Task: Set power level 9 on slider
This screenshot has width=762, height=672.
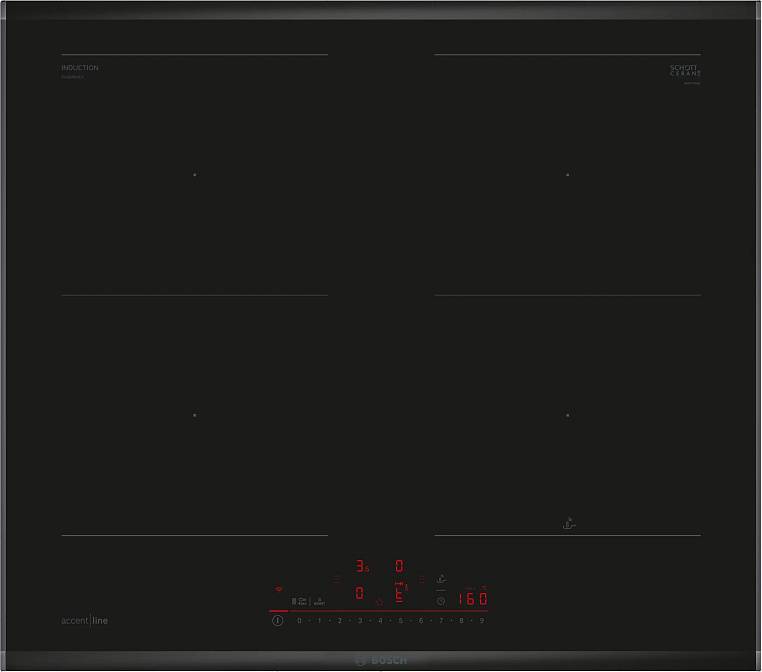Action: point(482,620)
